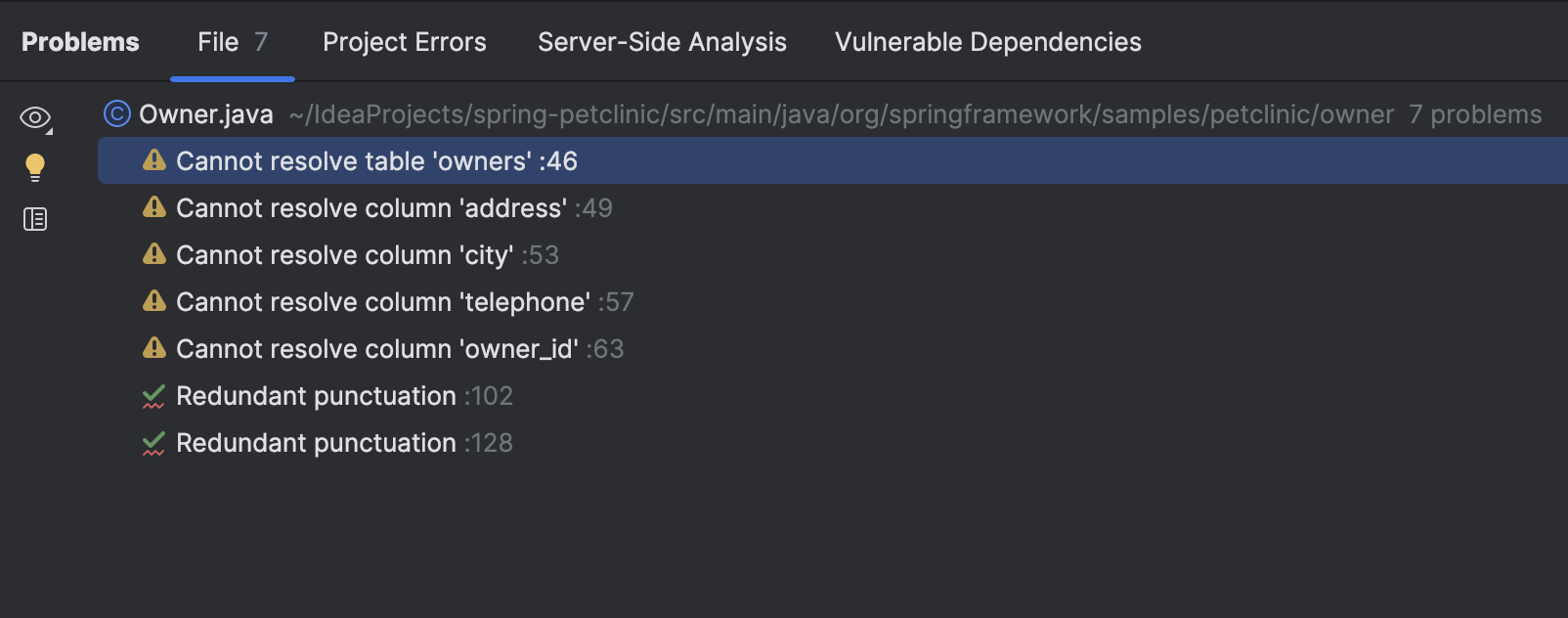This screenshot has height=618, width=1568.
Task: Select "Cannot resolve column 'telephone'" entry
Action: 383,302
